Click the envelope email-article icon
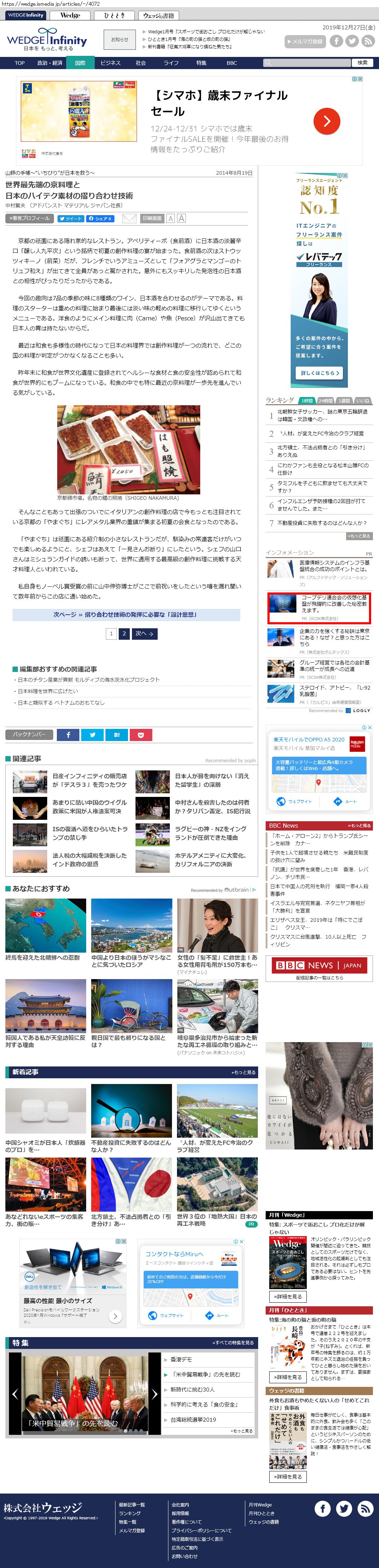 (x=129, y=218)
